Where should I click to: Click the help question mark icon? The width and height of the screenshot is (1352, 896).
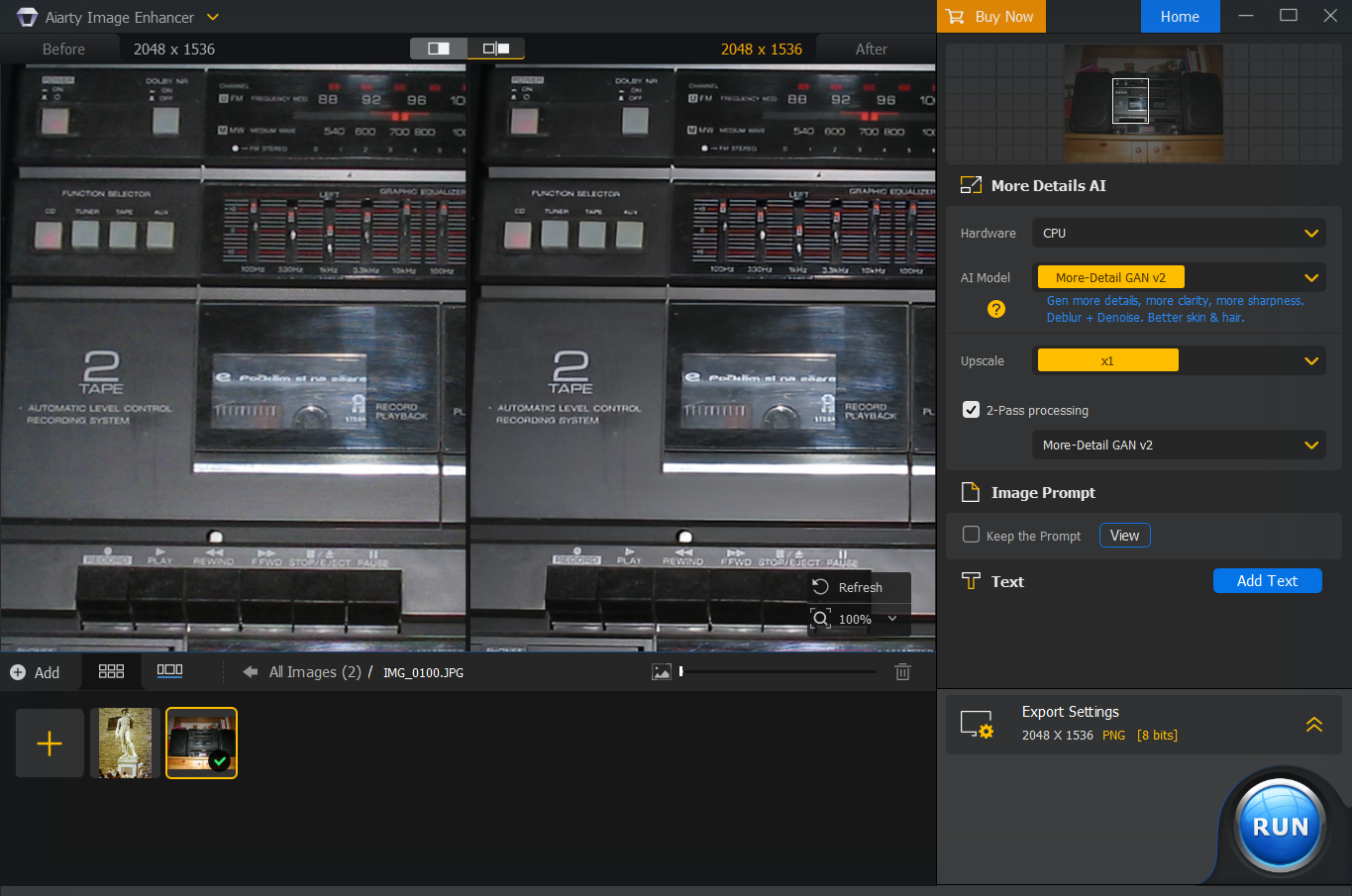tap(996, 309)
